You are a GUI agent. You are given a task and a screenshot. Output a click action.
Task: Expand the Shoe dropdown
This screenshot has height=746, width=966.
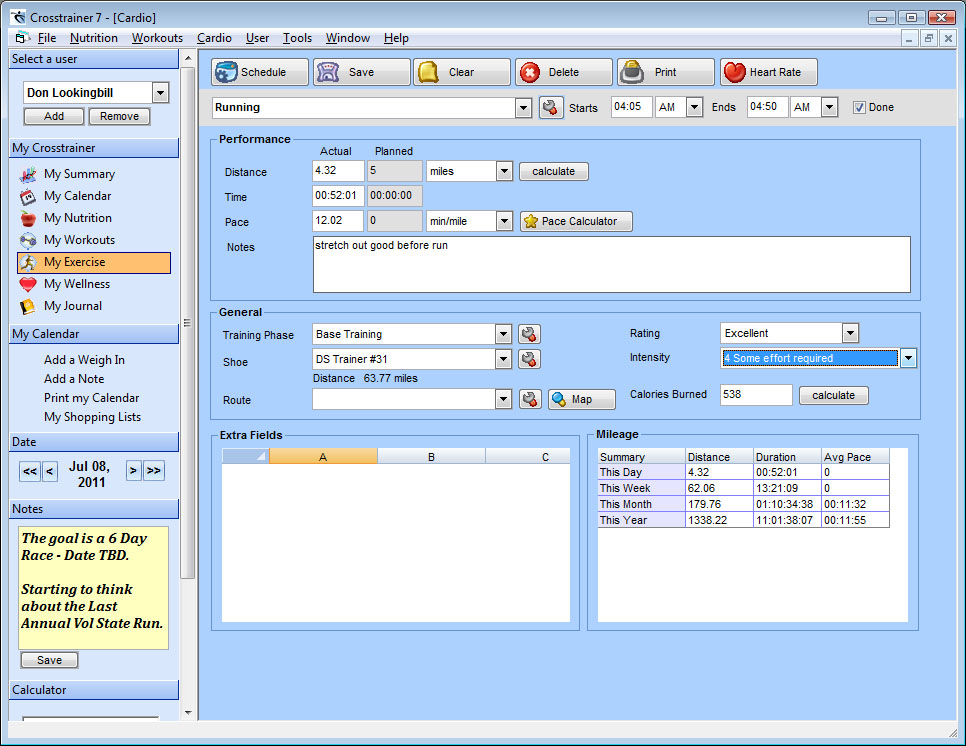503,359
